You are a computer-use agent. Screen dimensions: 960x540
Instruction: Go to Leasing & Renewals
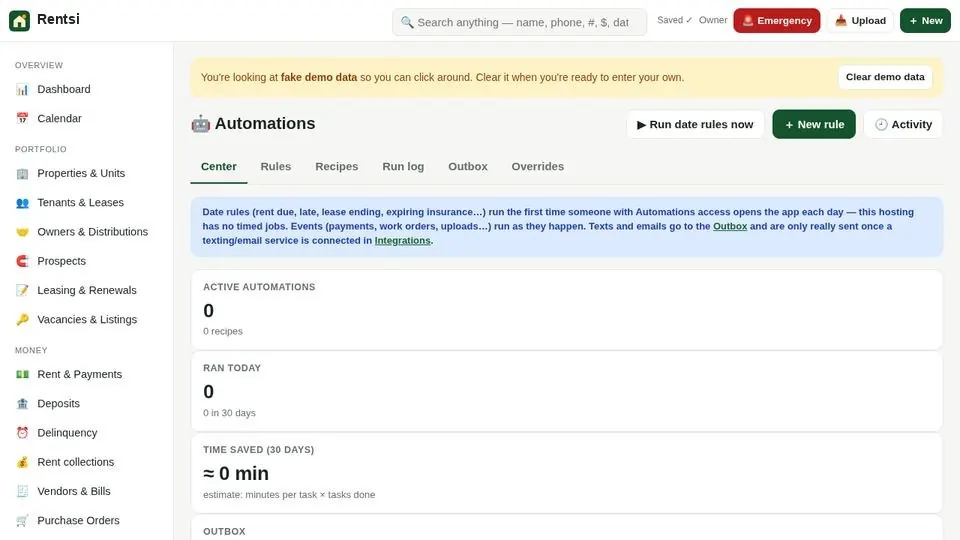coord(86,290)
